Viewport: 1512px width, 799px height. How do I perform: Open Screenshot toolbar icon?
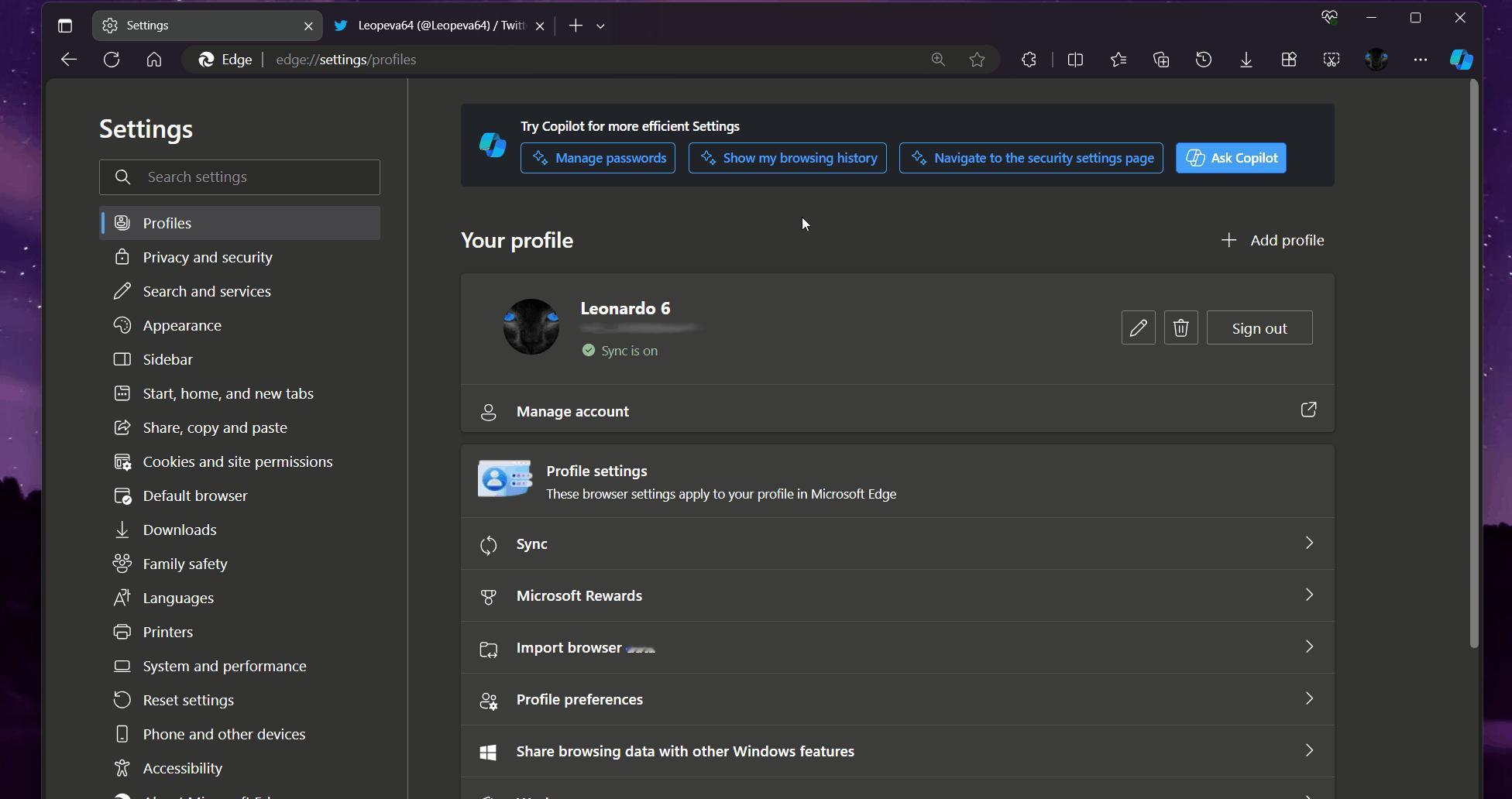coord(1332,60)
